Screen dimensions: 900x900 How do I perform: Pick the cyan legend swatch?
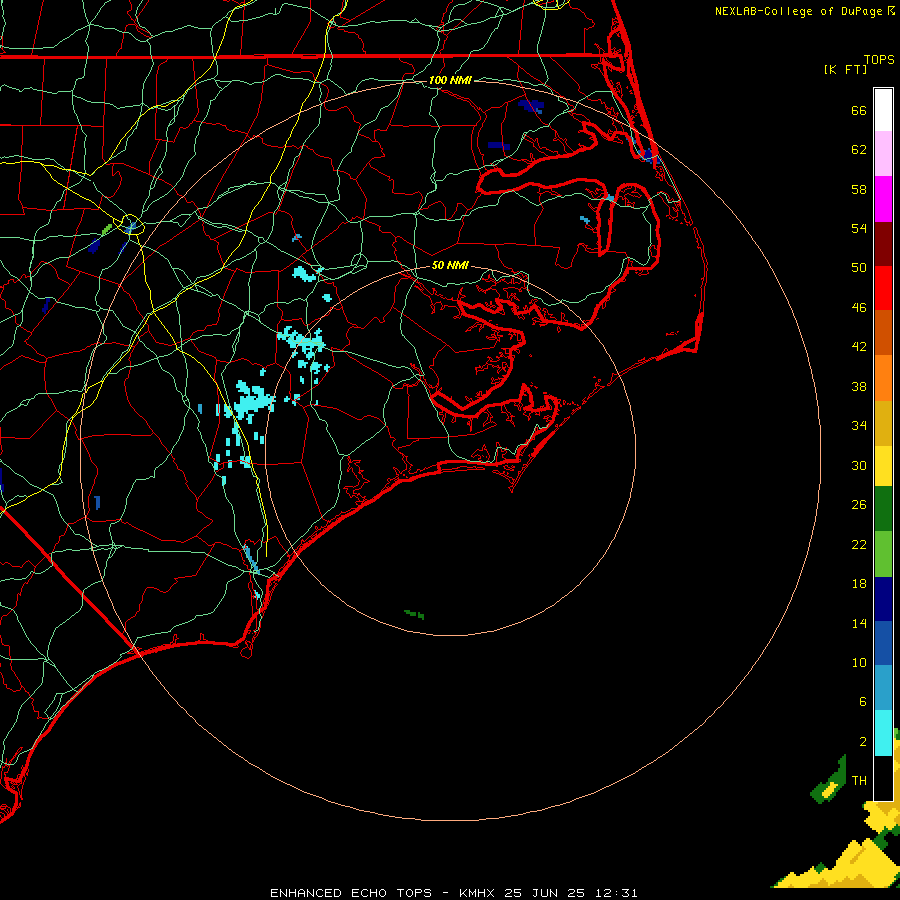pos(883,733)
